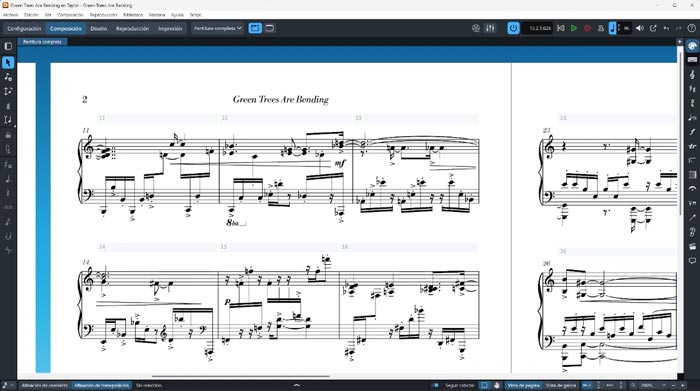Toggle the blue show tabs button
Image resolution: width=700 pixels, height=391 pixels.
coord(255,28)
